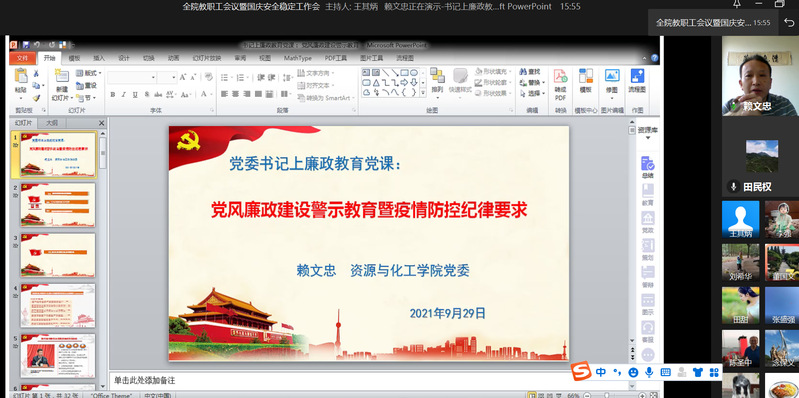Switch to the 大纲 outline pane tab
799x398 pixels.
coord(51,123)
